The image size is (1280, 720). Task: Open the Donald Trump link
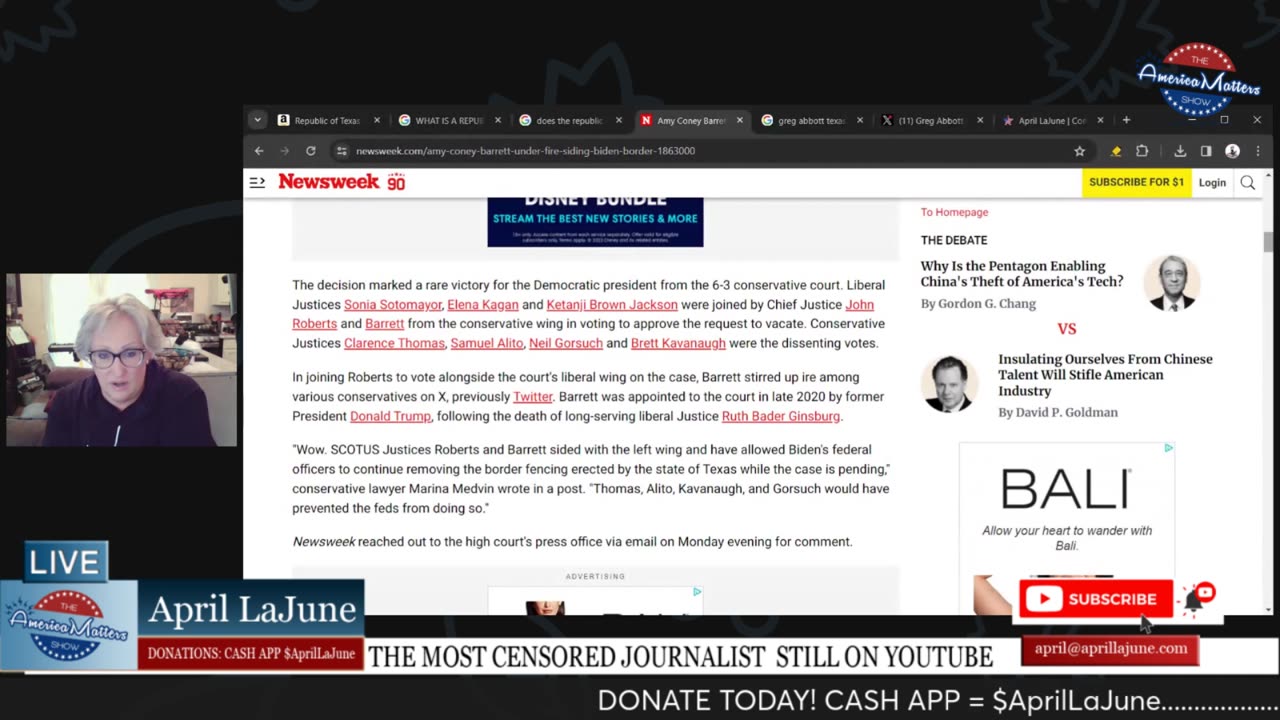pos(390,416)
